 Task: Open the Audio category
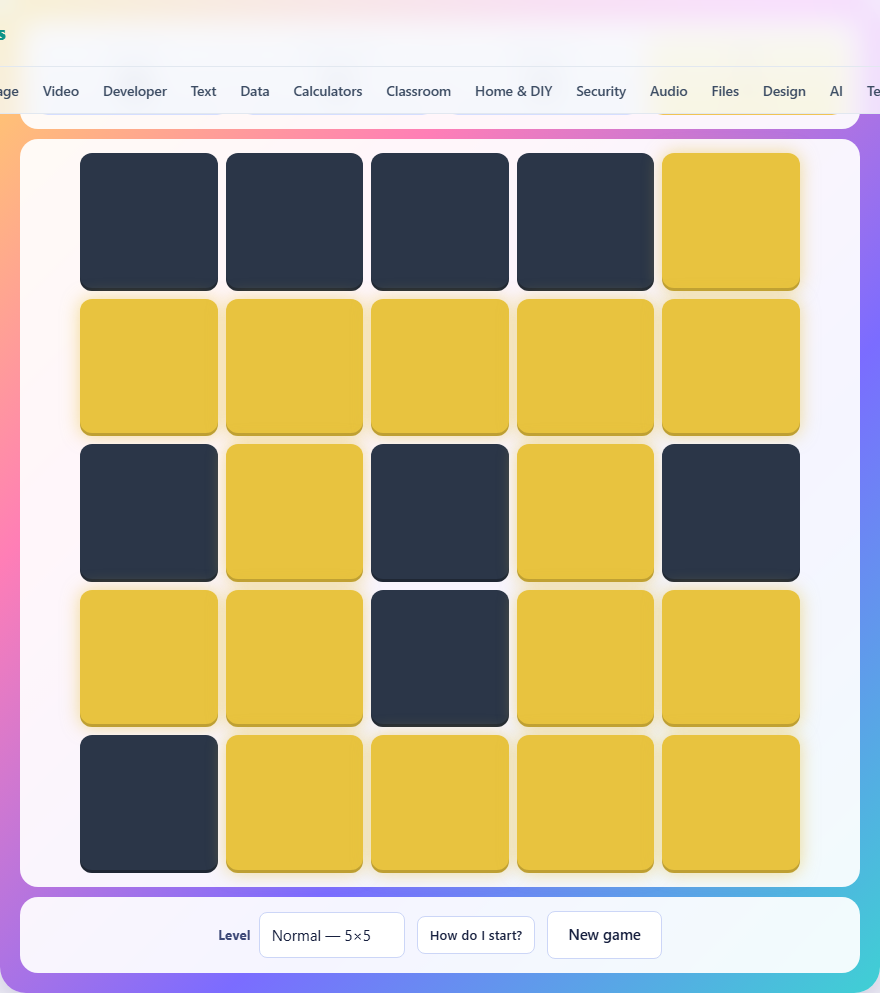pos(669,91)
